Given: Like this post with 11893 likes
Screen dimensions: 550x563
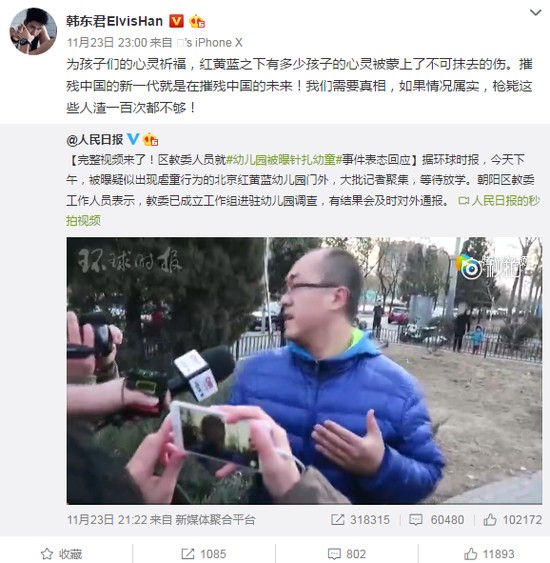Looking at the screenshot, I should point(489,554).
